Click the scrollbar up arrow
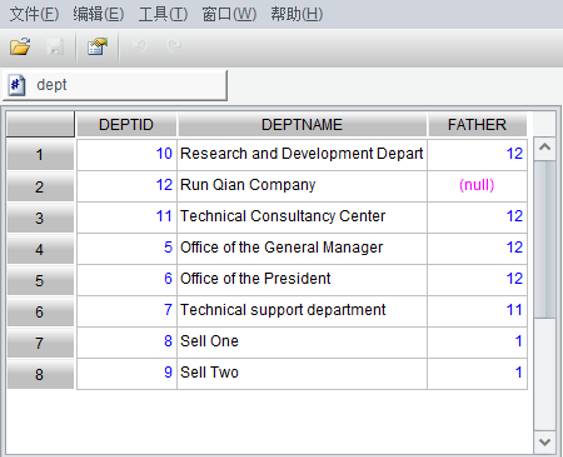The image size is (563, 457). tap(545, 147)
